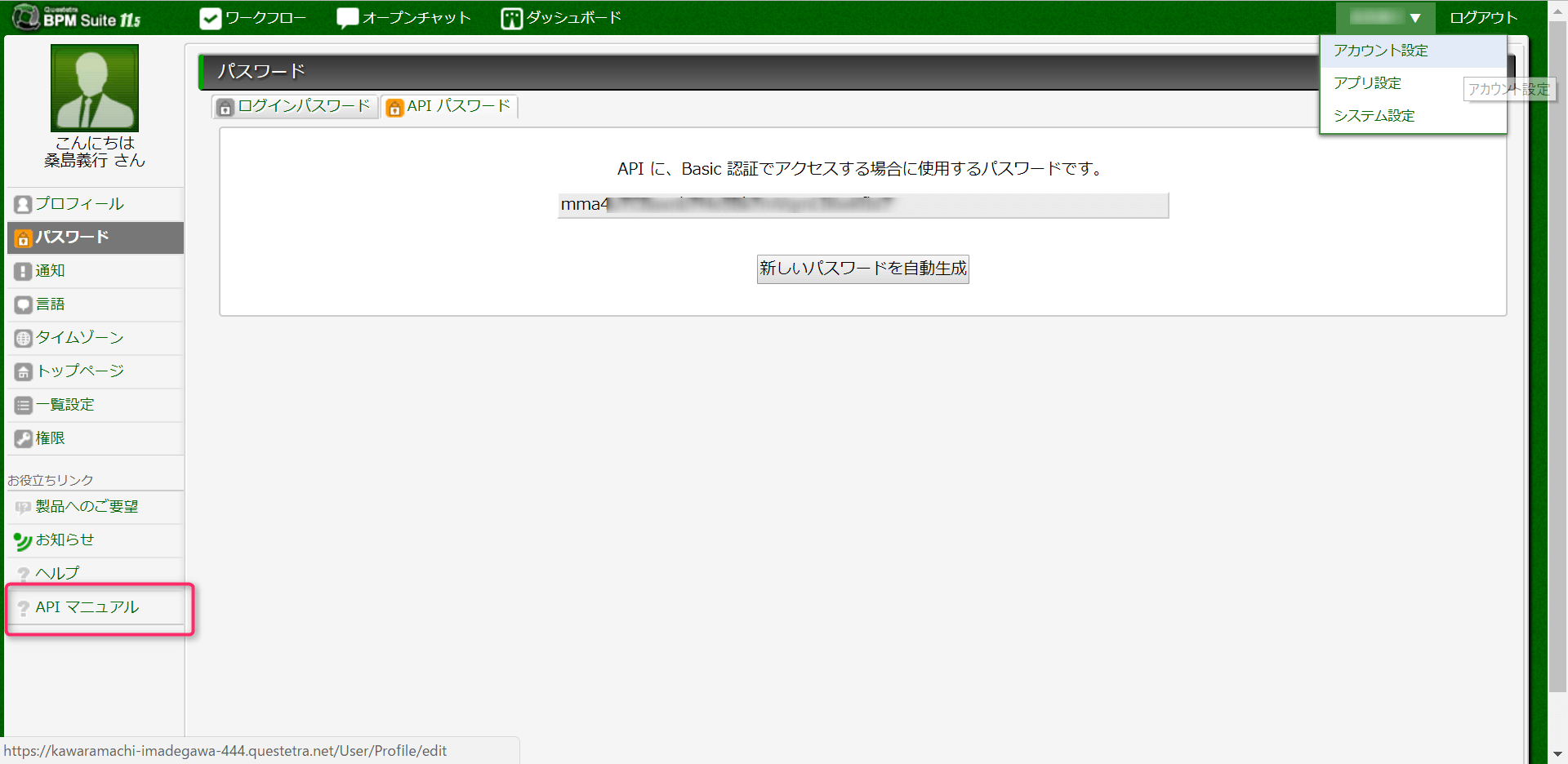The image size is (1568, 764).
Task: Open タイムゾーン settings in the sidebar
Action: point(95,338)
